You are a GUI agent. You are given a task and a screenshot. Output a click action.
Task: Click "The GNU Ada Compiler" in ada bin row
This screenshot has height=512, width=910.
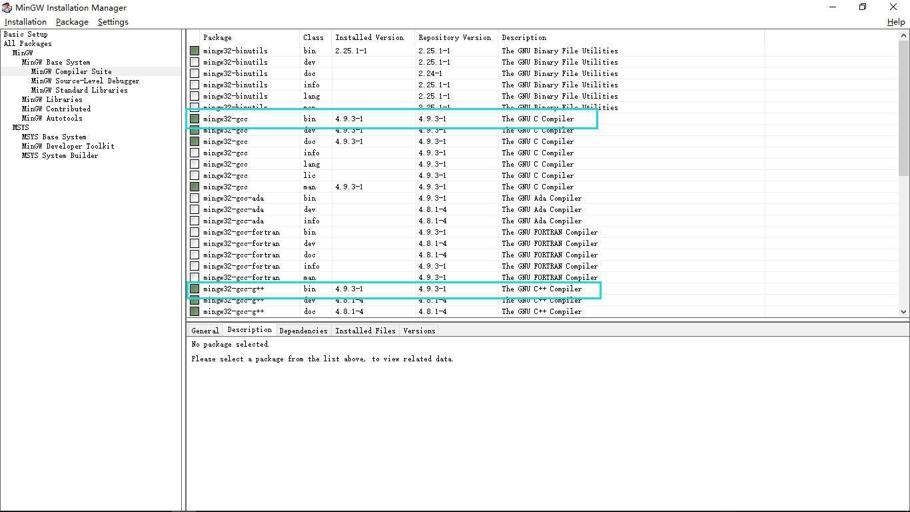pos(541,198)
